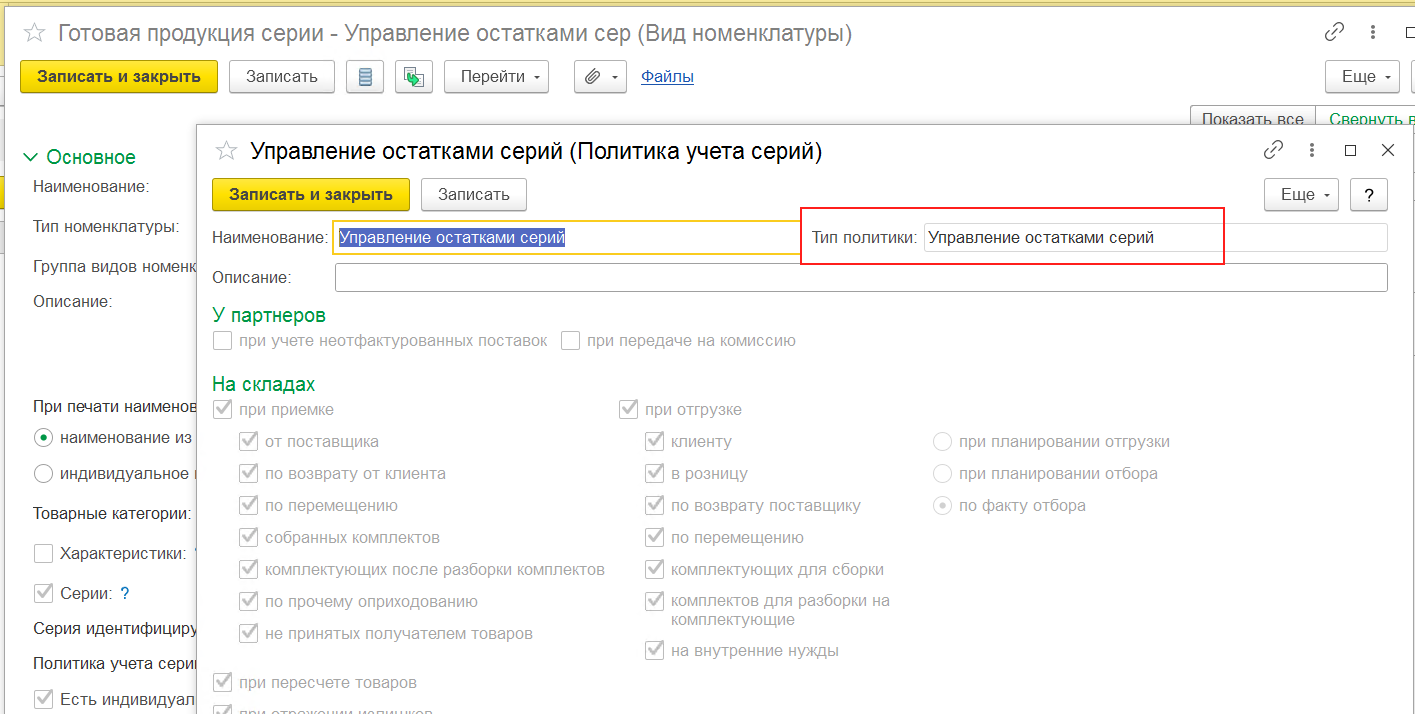Viewport: 1415px width, 714px height.
Task: Toggle checkbox при передаче на комиссию
Action: tap(571, 341)
